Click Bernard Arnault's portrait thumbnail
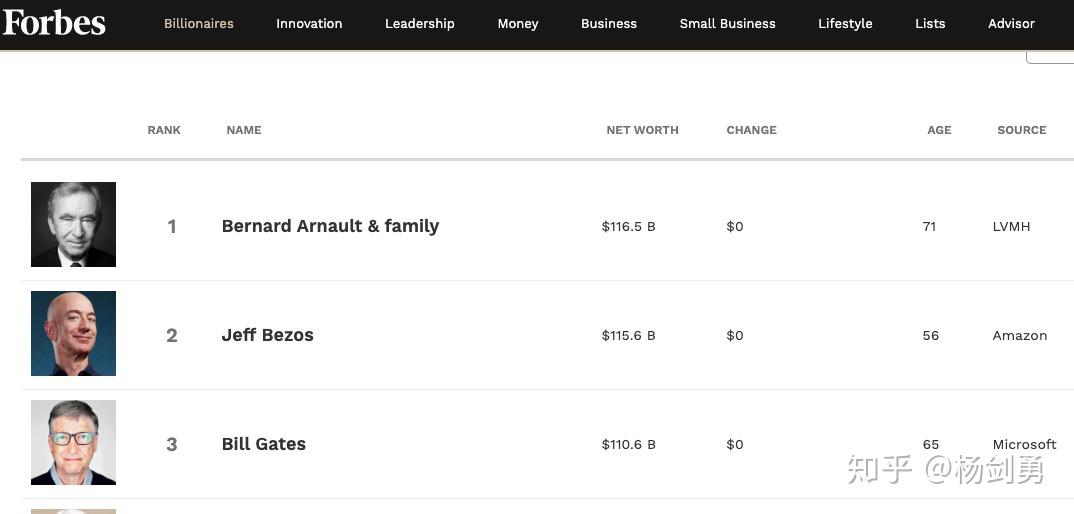 73,225
